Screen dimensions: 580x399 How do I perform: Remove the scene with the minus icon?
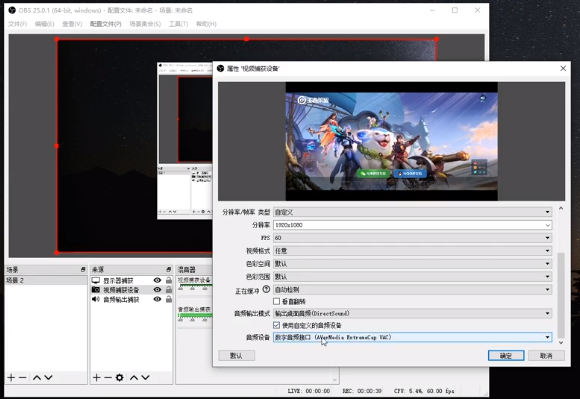23,378
